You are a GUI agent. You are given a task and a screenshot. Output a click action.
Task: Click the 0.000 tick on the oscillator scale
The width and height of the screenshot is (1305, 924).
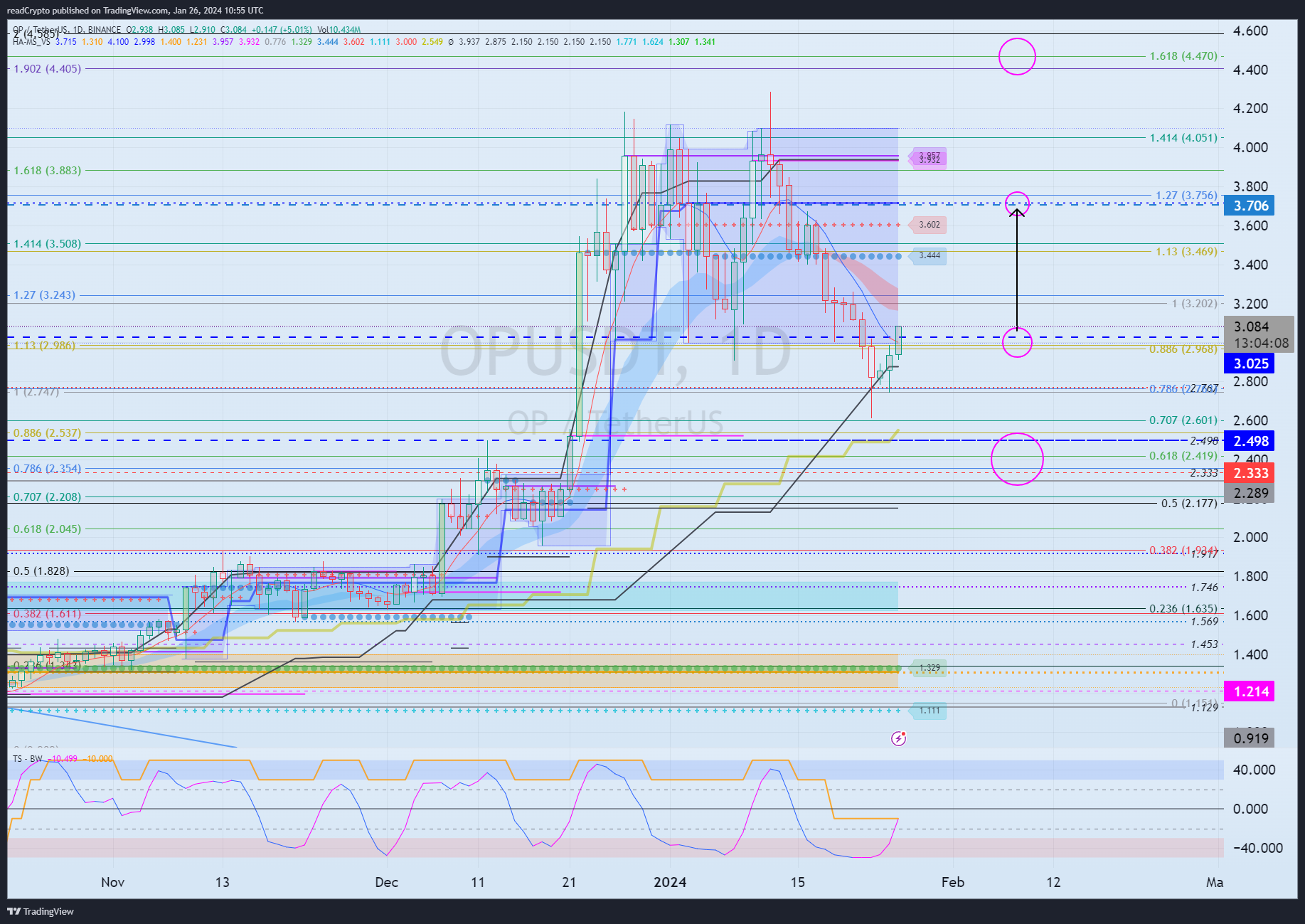click(x=1251, y=809)
